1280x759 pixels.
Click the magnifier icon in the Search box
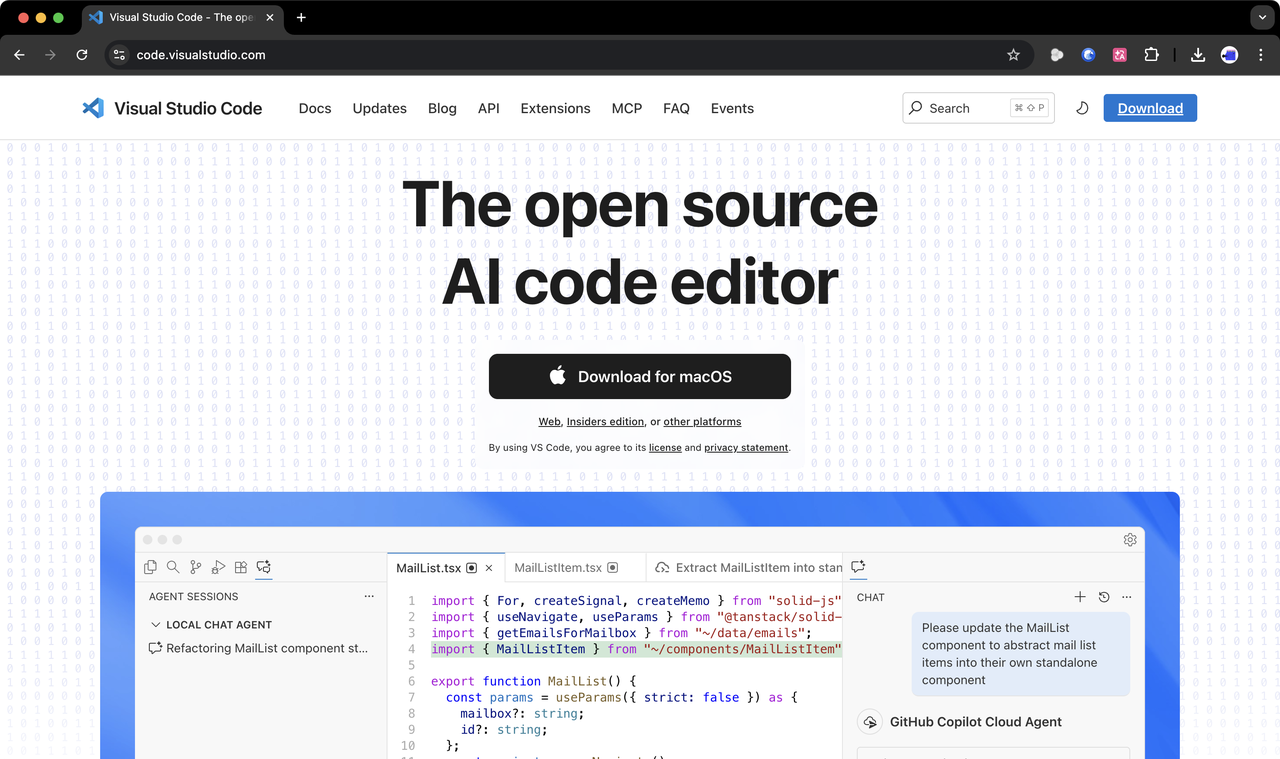[916, 108]
